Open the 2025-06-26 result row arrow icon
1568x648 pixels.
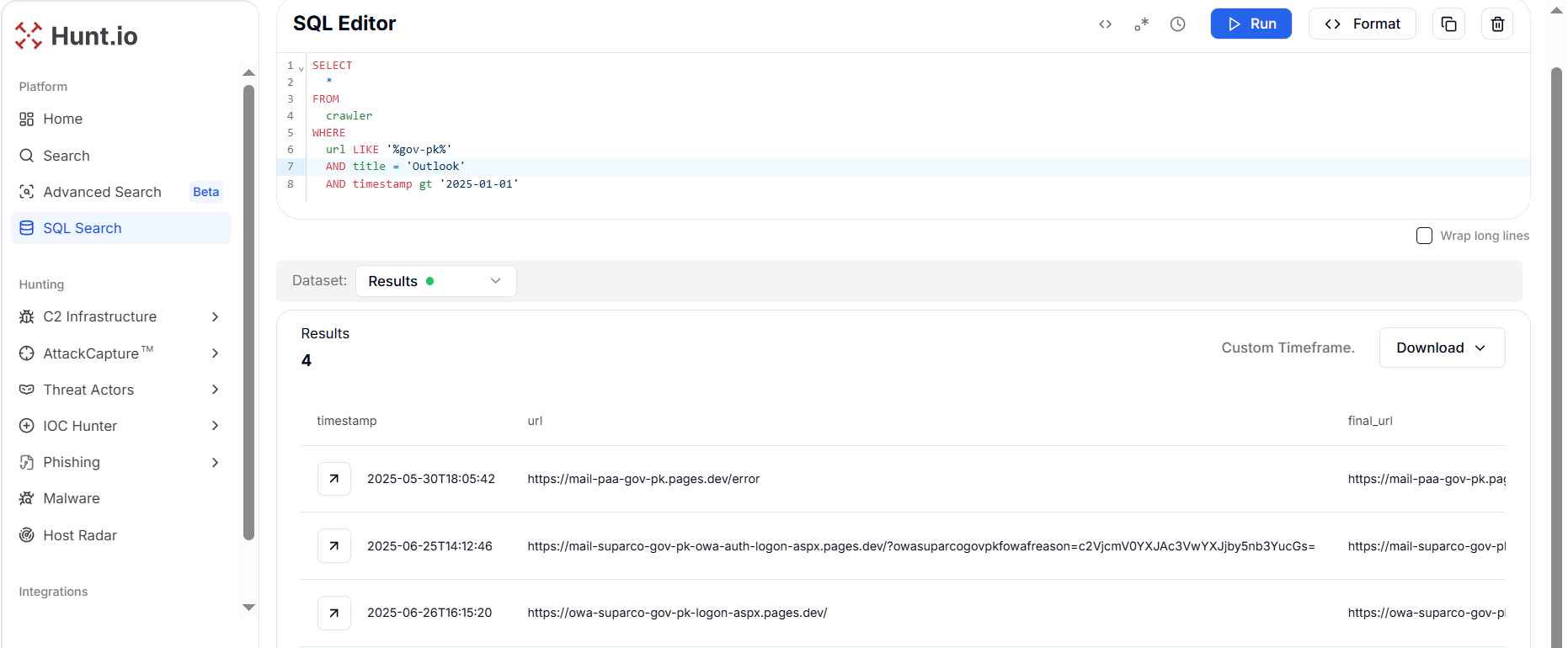point(334,613)
